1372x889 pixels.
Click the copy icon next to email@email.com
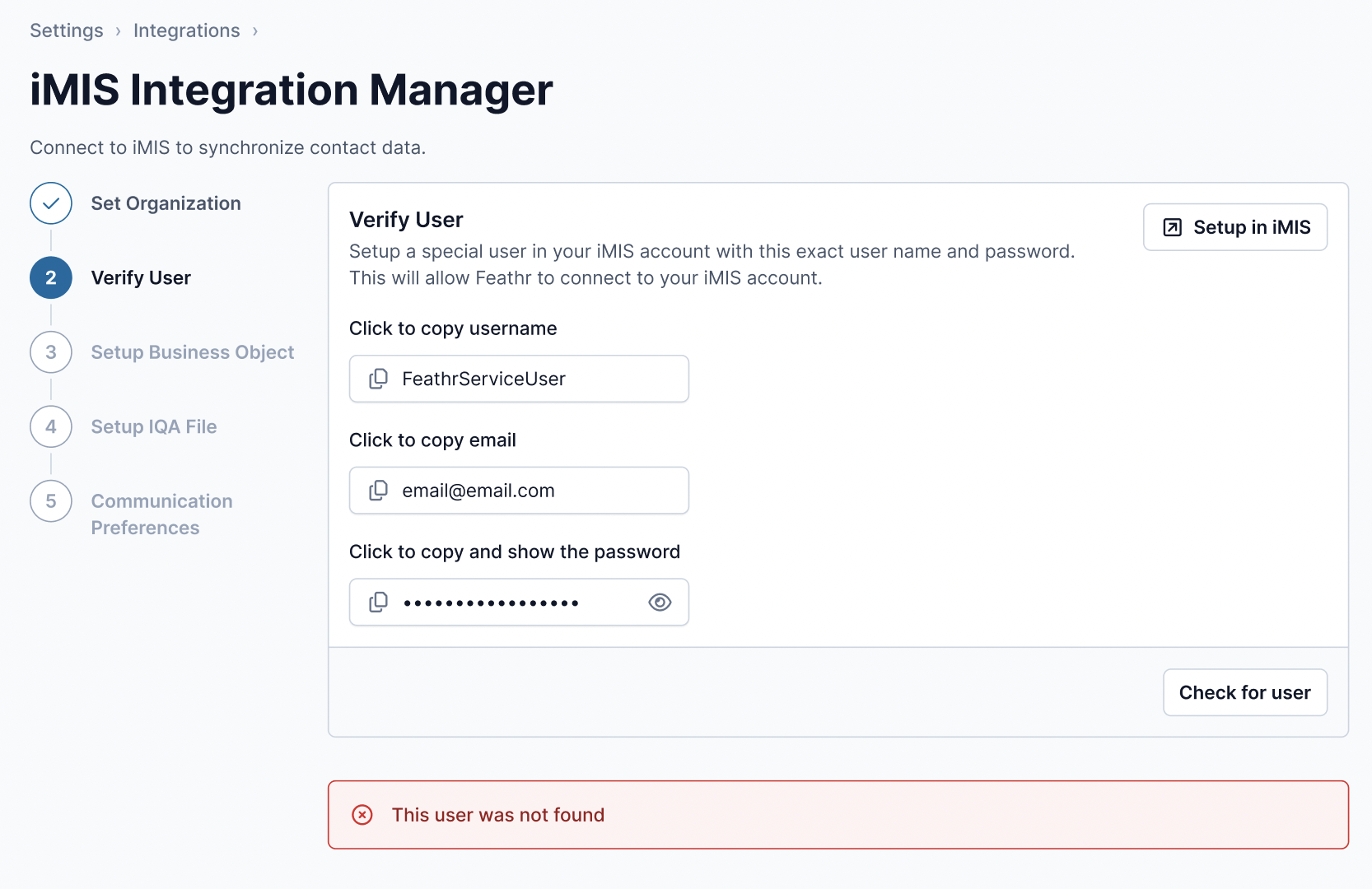pos(378,491)
